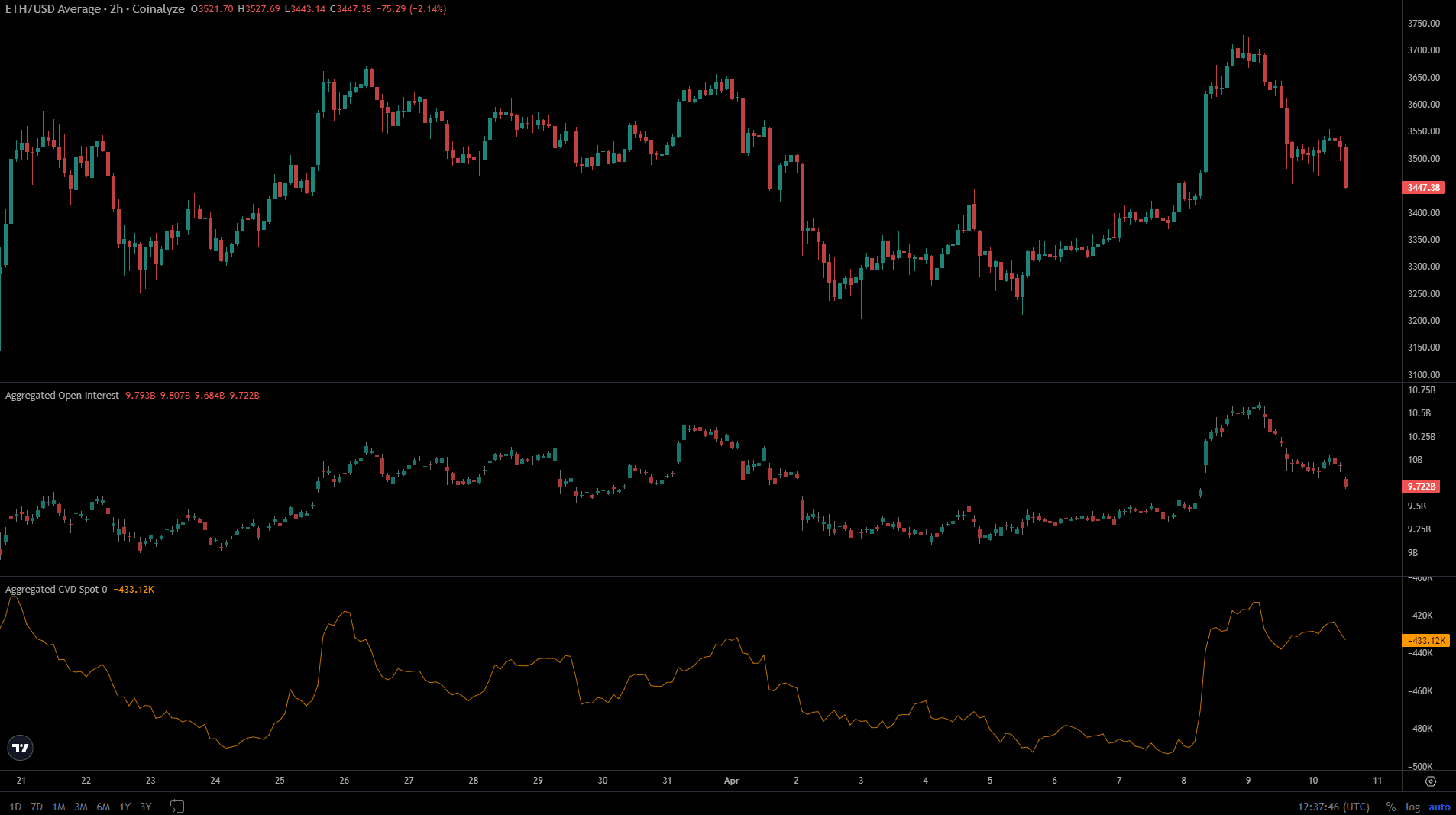Open chart settings gear icon
The image size is (1456, 815).
(1431, 781)
